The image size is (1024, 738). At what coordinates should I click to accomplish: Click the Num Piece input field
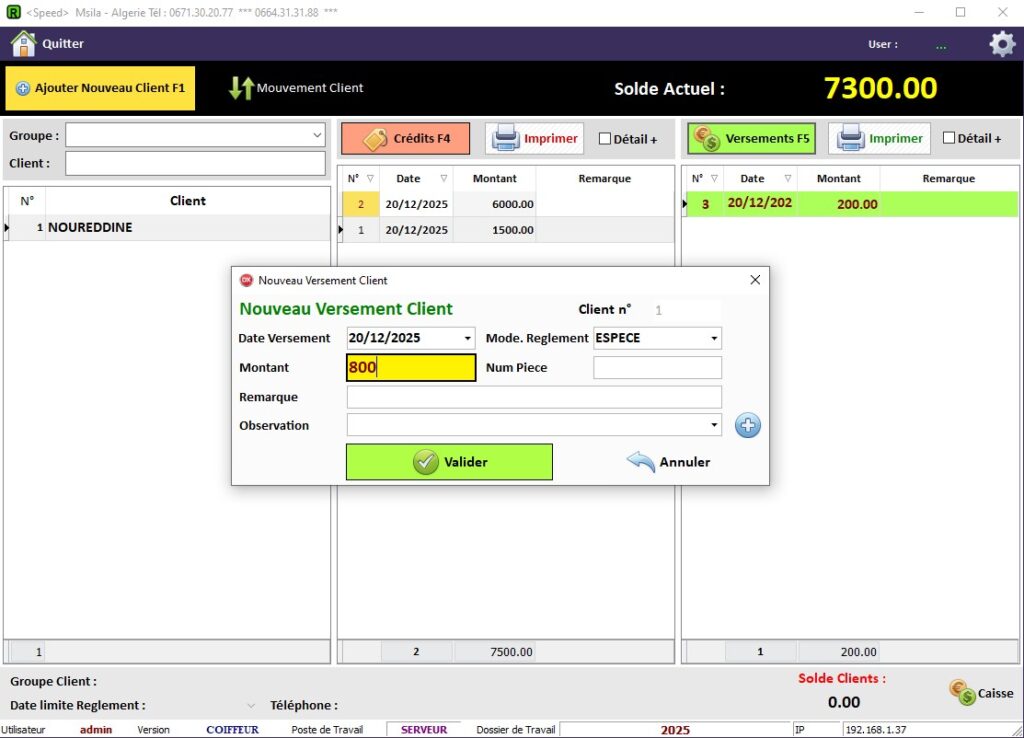coord(657,368)
